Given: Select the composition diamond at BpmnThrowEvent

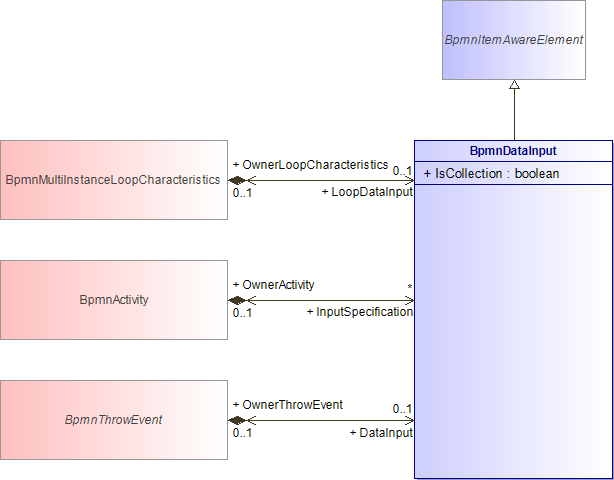Looking at the screenshot, I should tap(236, 420).
